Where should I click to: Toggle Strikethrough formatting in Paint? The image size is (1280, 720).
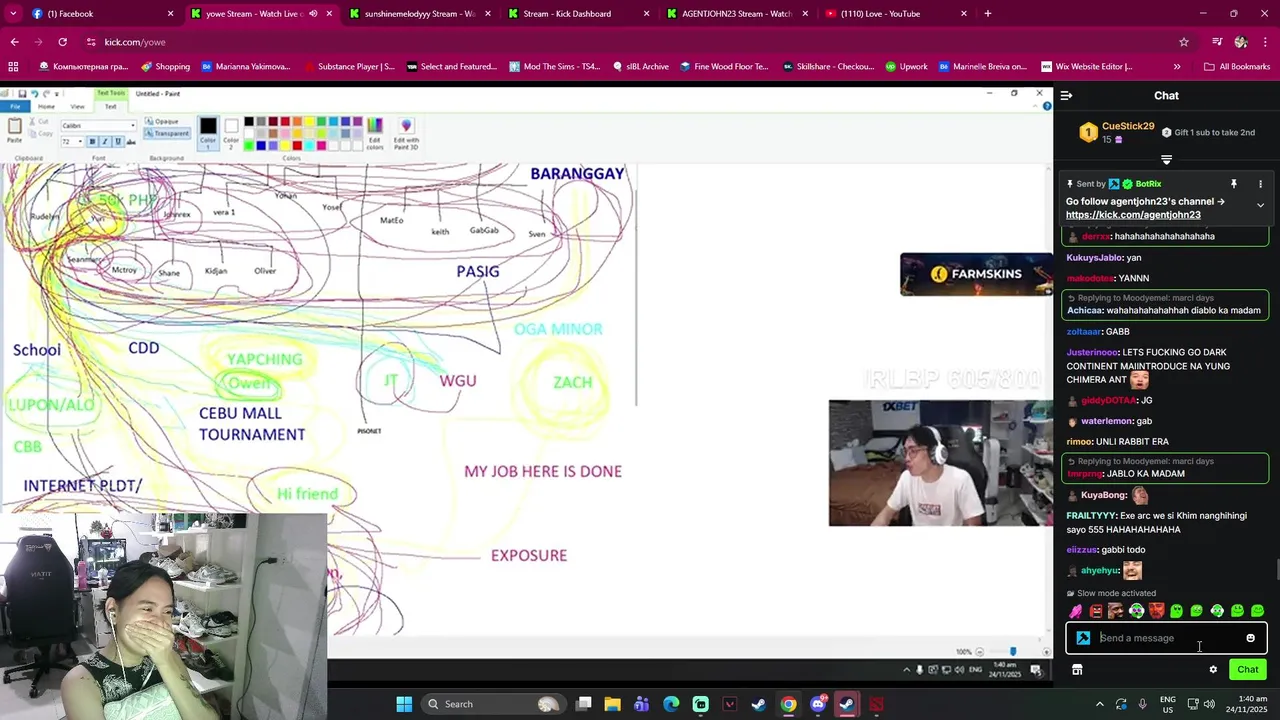(x=130, y=142)
